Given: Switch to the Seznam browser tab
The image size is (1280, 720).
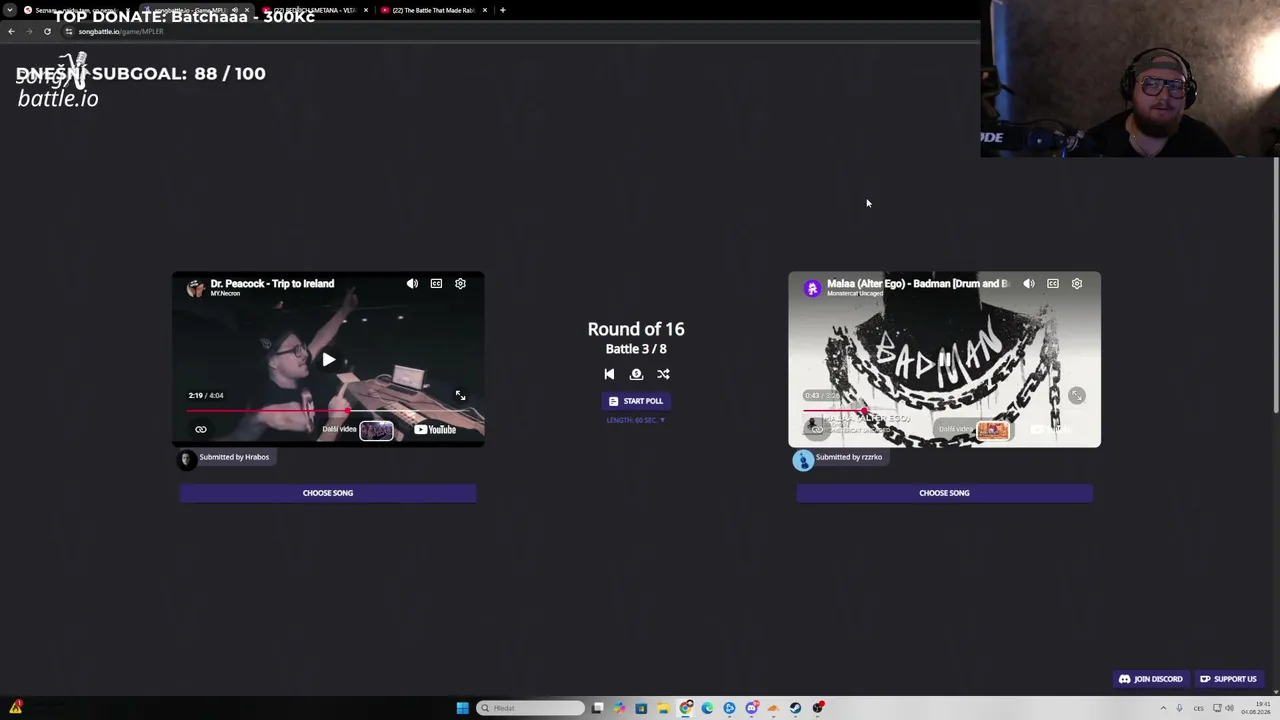Looking at the screenshot, I should tap(75, 10).
